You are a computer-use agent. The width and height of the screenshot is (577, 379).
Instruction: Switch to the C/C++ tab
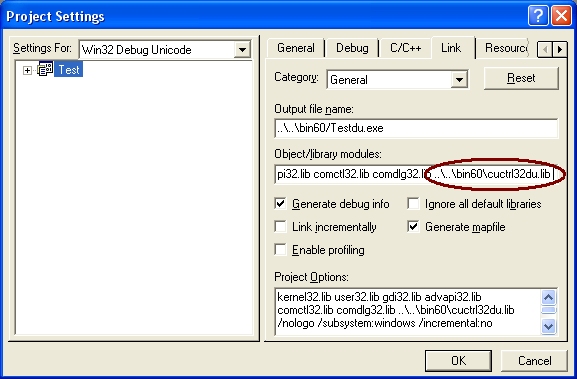[x=406, y=48]
